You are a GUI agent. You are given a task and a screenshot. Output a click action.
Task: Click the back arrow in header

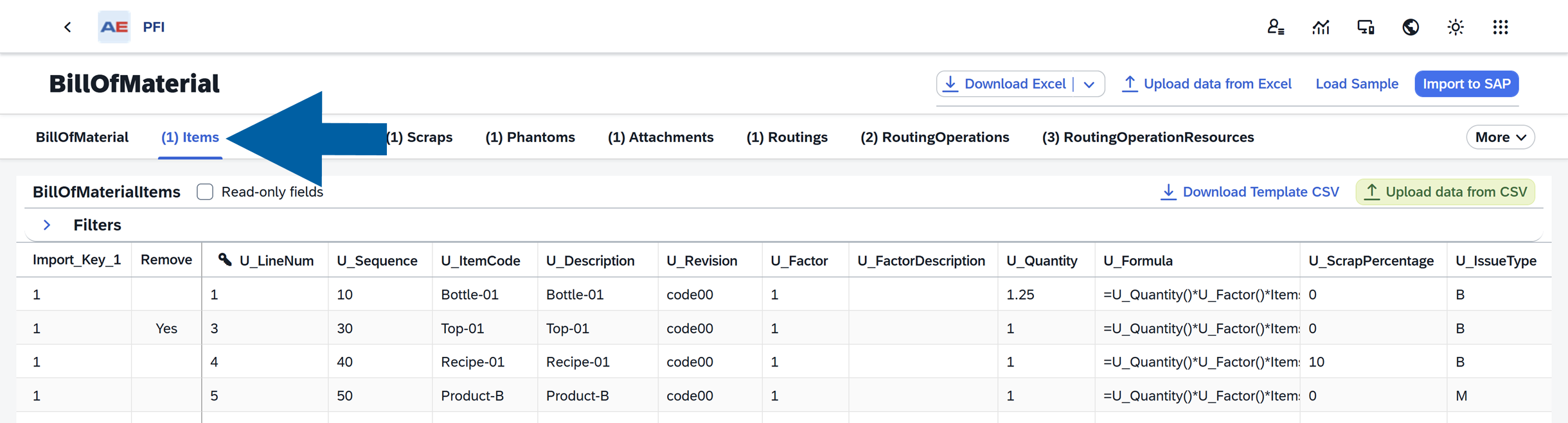pyautogui.click(x=67, y=27)
